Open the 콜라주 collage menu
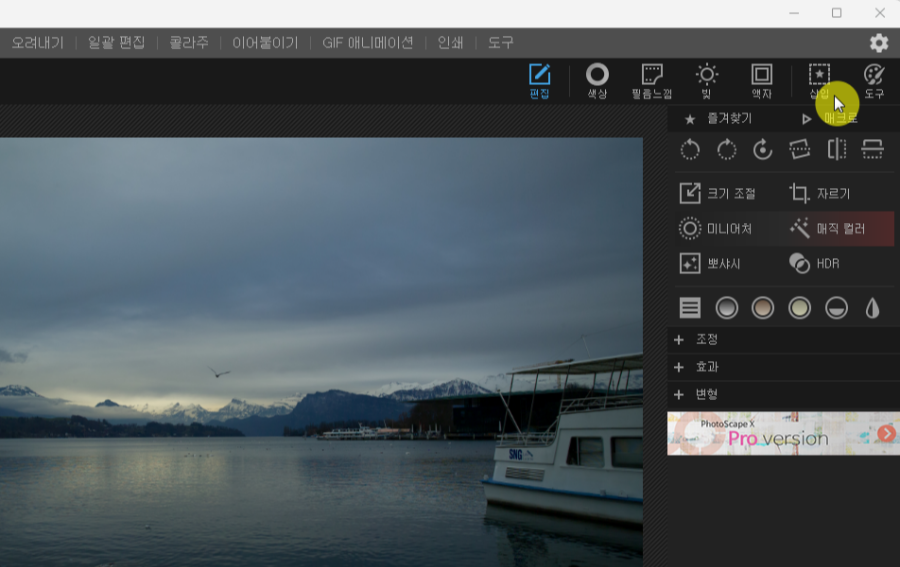This screenshot has height=567, width=900. click(189, 43)
